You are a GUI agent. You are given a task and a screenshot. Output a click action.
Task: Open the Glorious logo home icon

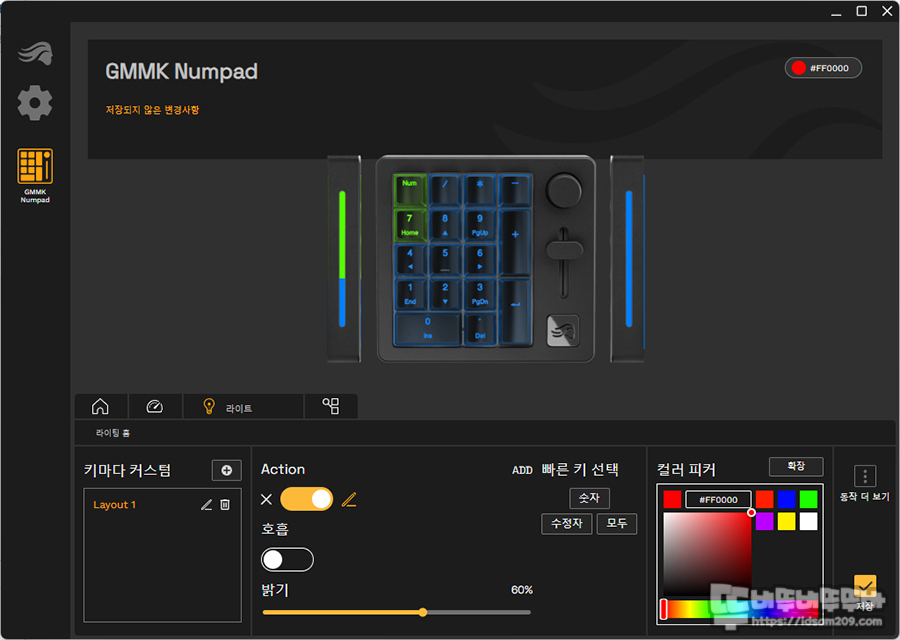35,53
